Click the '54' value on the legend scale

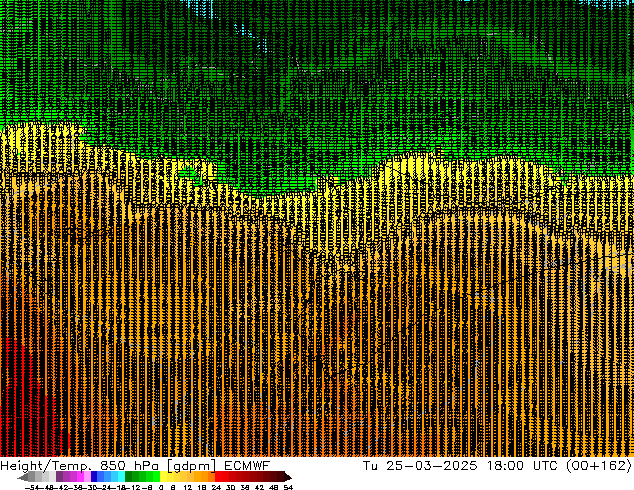[288, 487]
